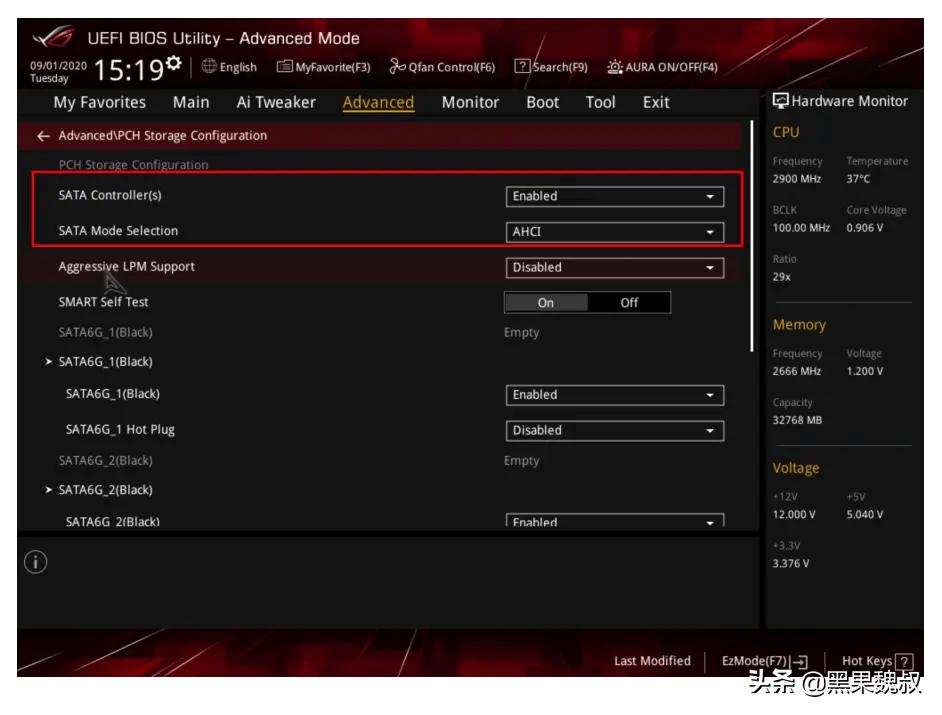The height and width of the screenshot is (715, 942).
Task: Click +5V reading 5.040 V
Action: 865,515
